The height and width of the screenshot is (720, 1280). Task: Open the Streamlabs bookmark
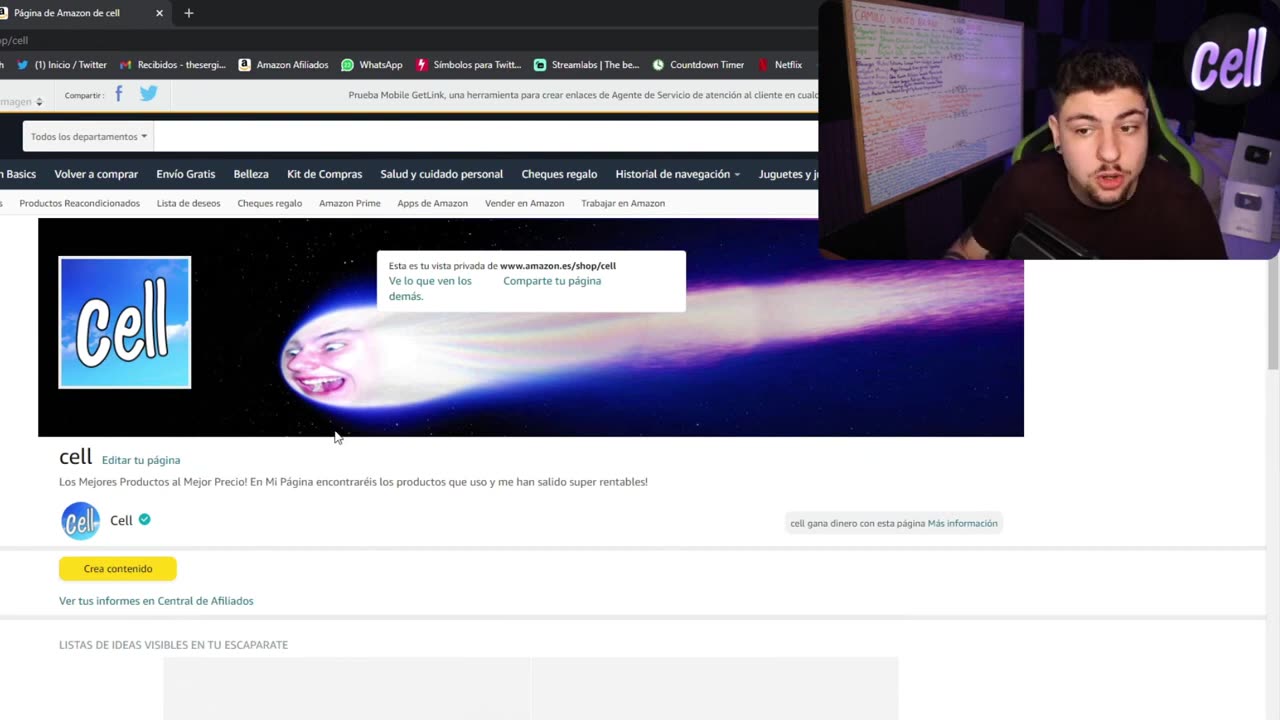pyautogui.click(x=586, y=65)
